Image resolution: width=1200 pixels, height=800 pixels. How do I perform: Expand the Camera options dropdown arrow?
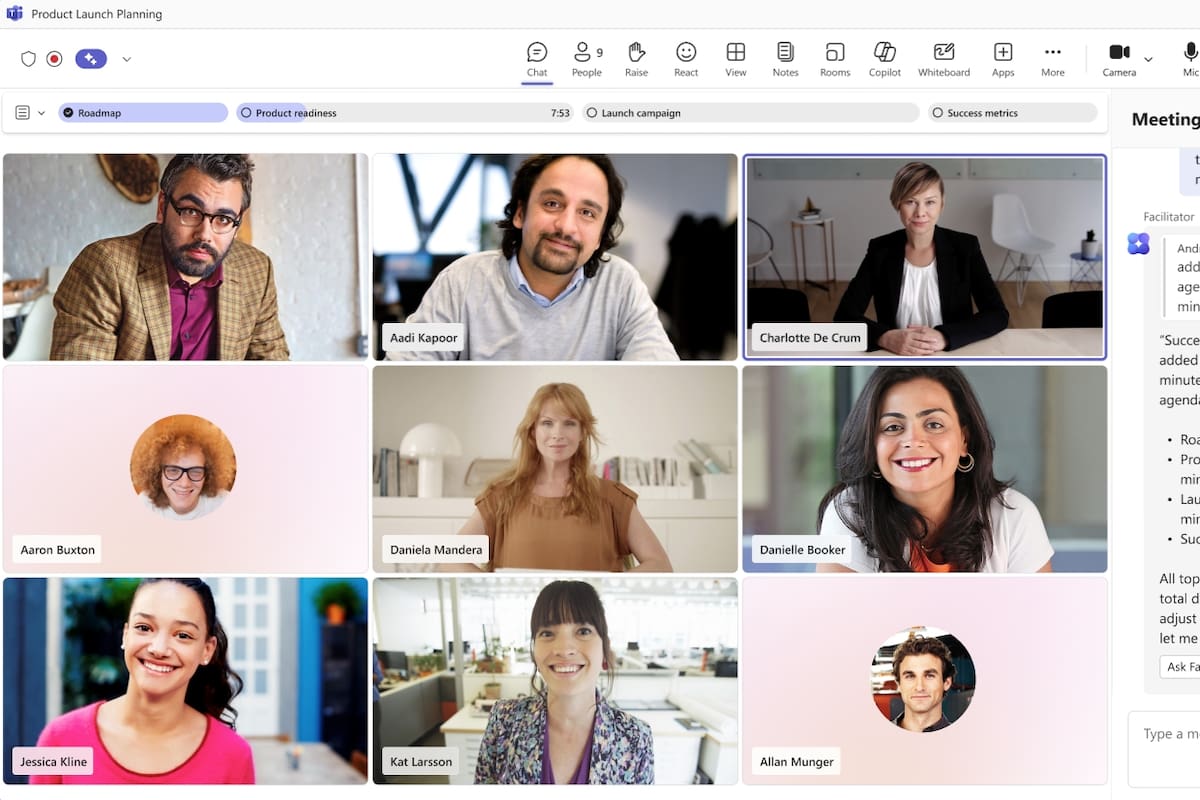(1148, 60)
